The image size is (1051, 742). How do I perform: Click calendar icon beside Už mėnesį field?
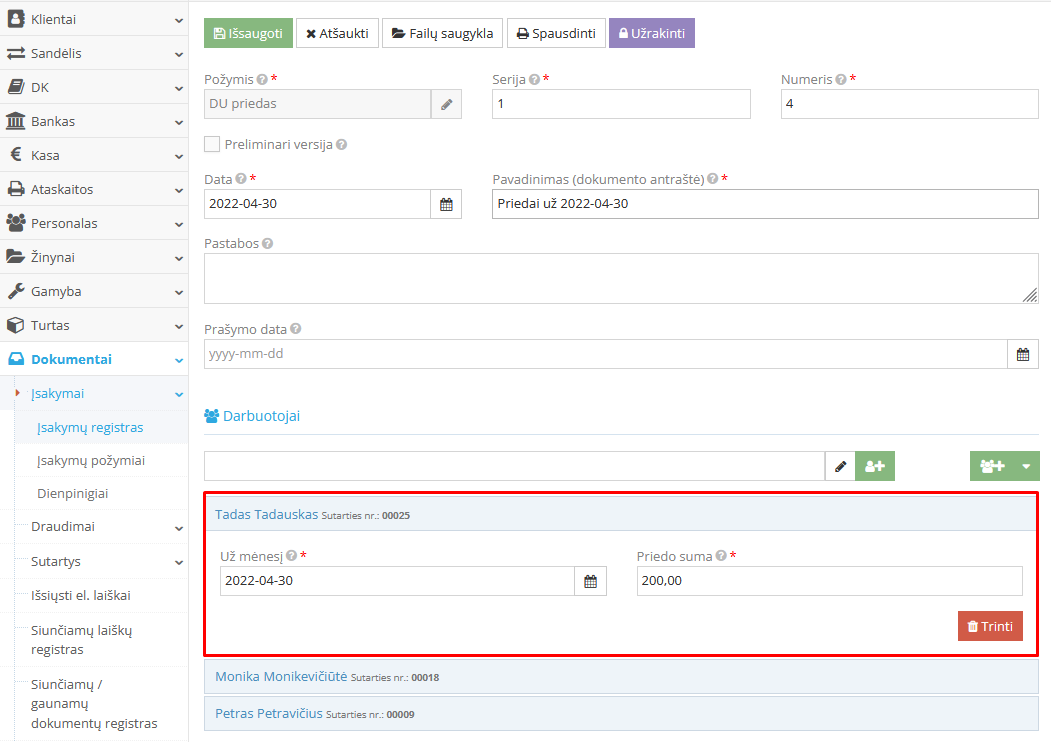click(x=590, y=581)
